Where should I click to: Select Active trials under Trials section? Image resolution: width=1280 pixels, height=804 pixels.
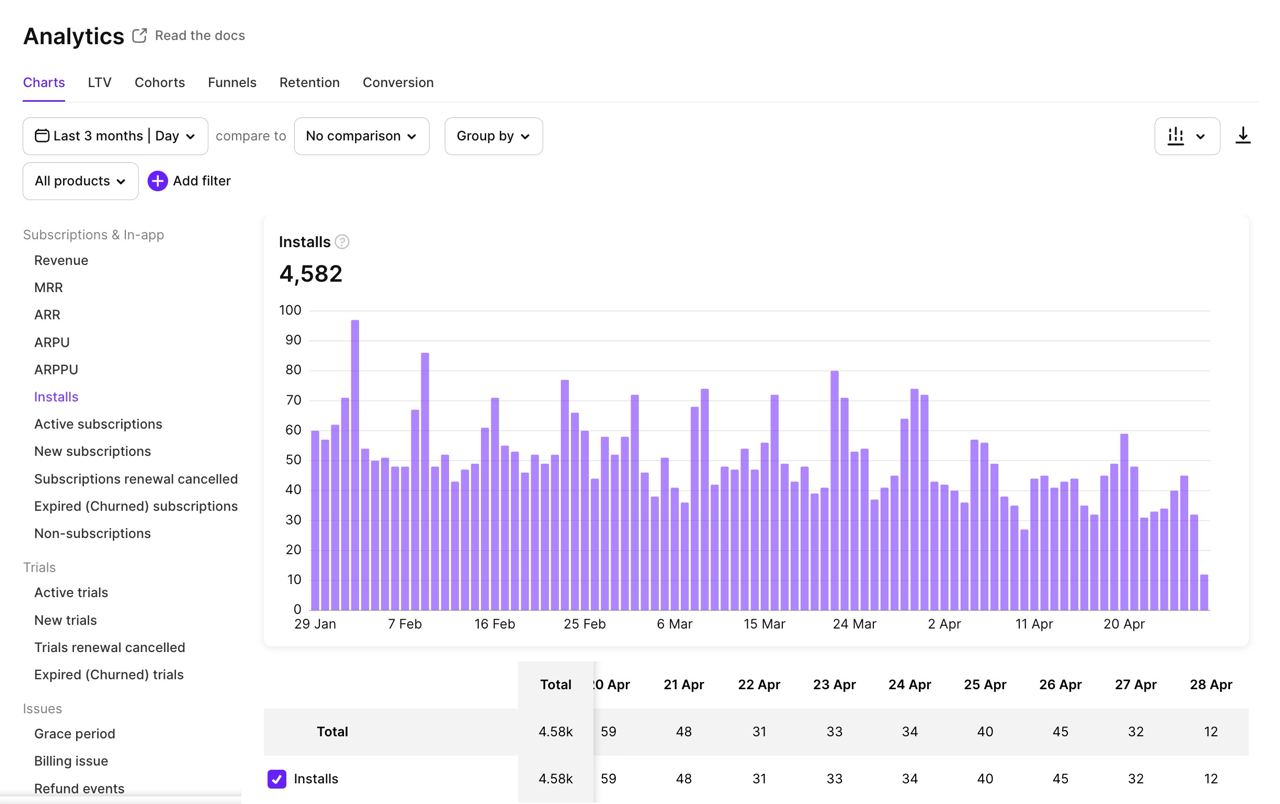pos(70,592)
